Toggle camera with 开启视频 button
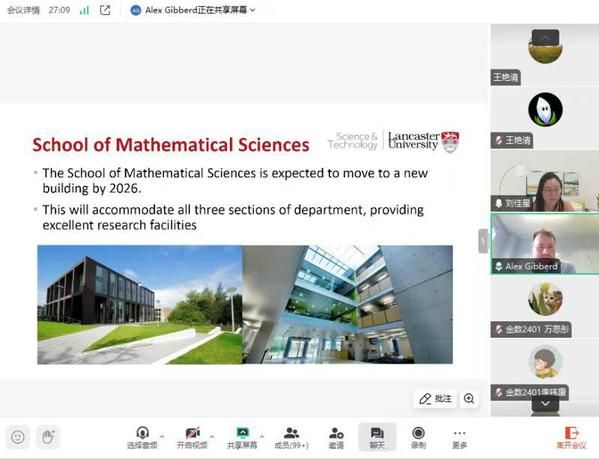The width and height of the screenshot is (599, 459). coord(192,437)
